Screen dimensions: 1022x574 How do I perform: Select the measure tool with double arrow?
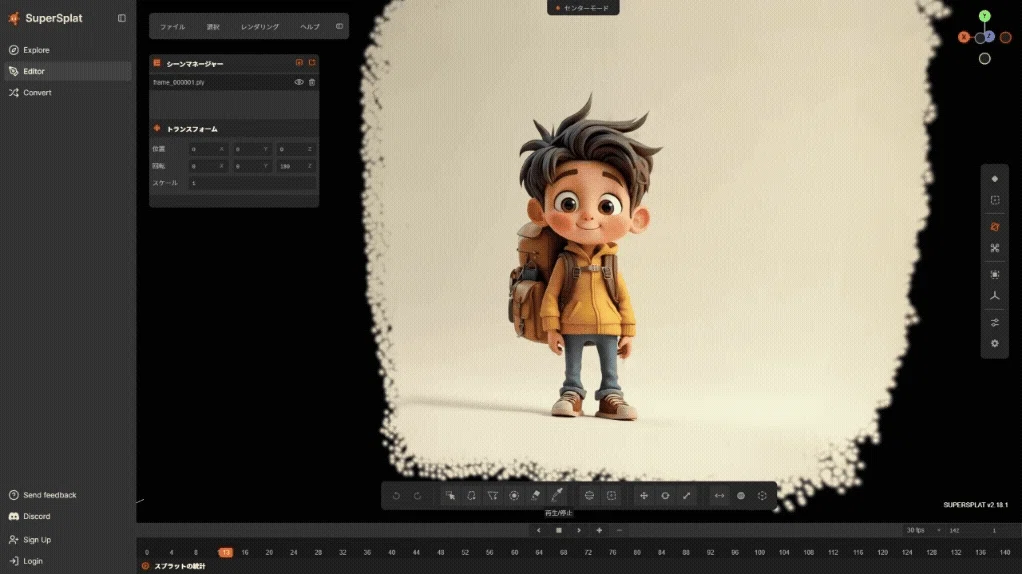tap(720, 496)
